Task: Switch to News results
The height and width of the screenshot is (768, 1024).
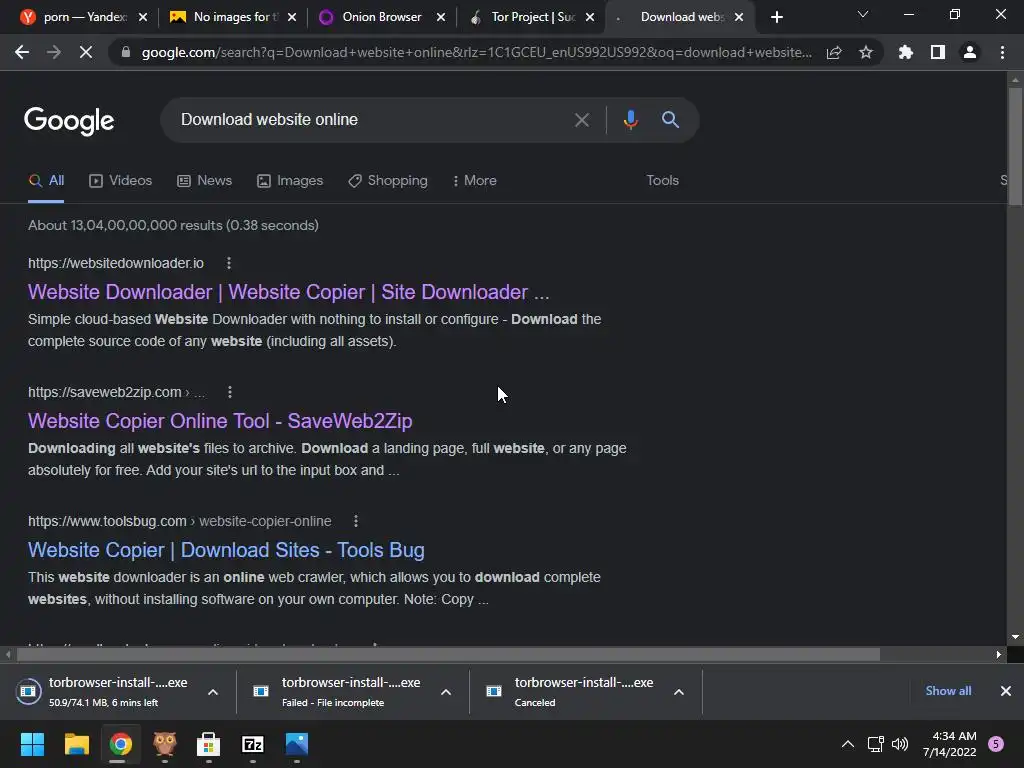Action: pyautogui.click(x=204, y=181)
